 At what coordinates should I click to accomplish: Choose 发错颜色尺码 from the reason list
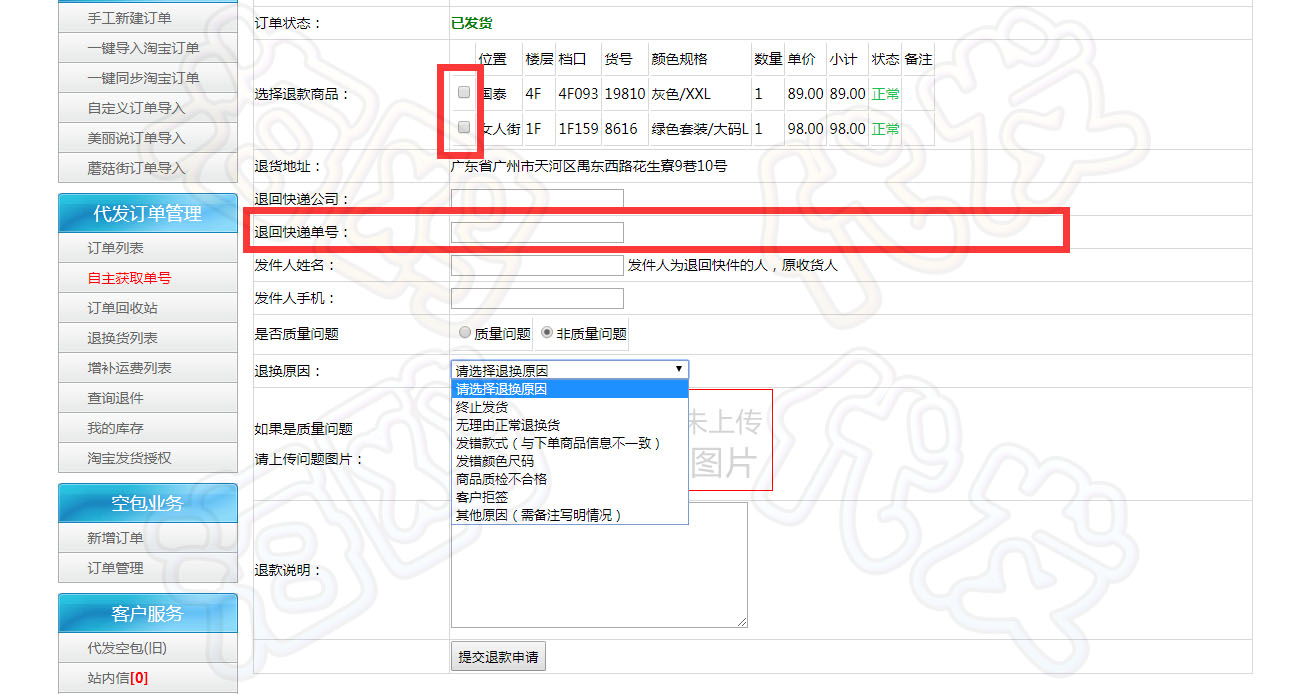[495, 461]
